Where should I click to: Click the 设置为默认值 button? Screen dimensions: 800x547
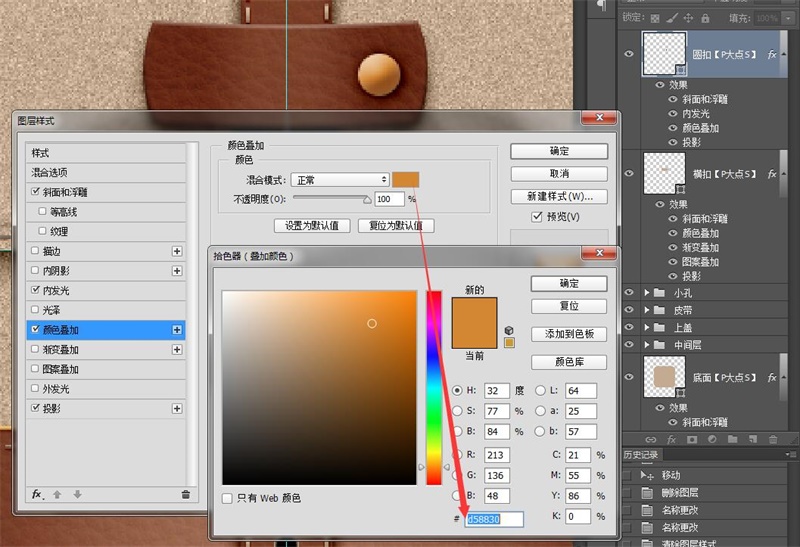[x=312, y=226]
